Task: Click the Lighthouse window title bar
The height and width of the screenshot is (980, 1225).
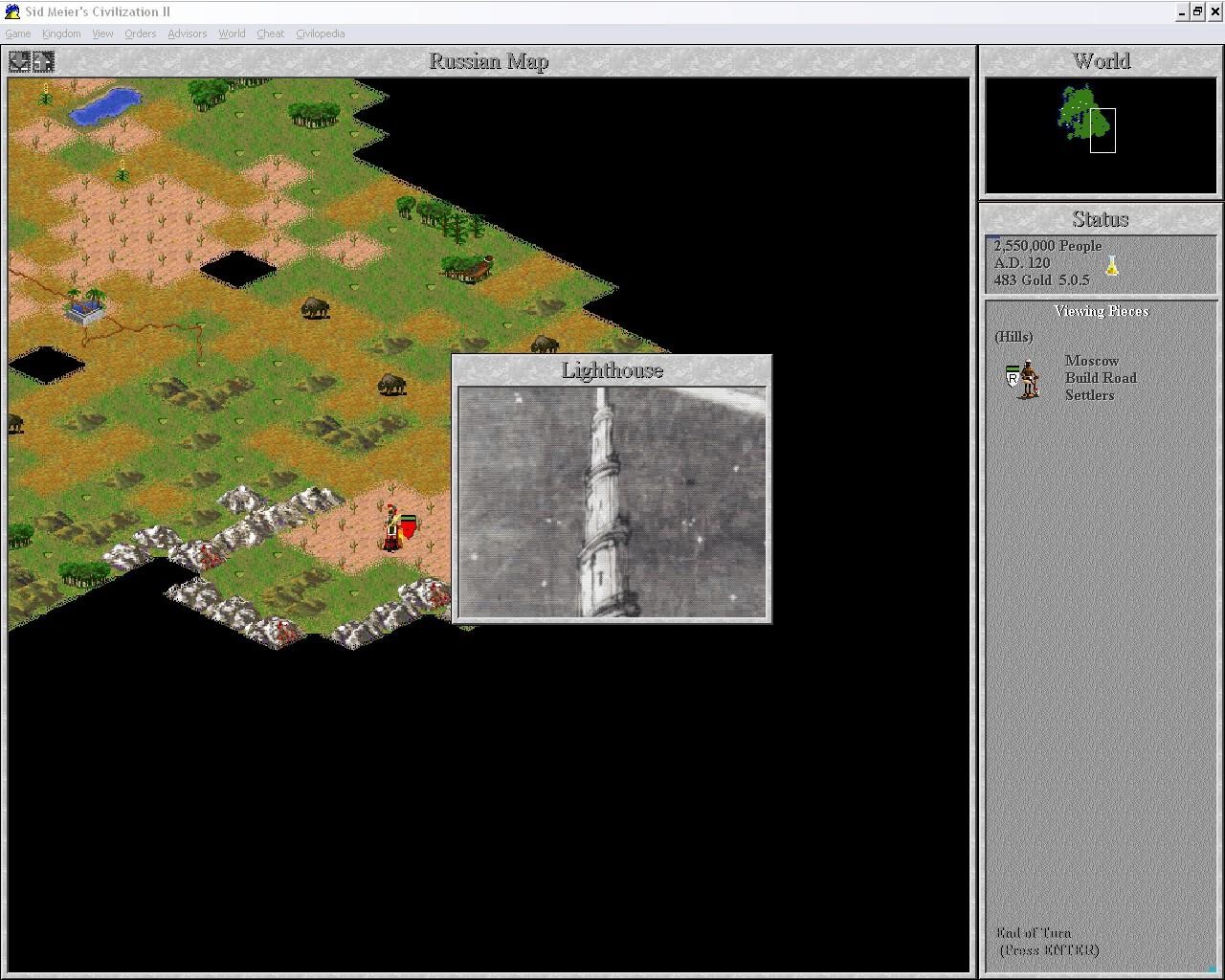Action: tap(612, 370)
